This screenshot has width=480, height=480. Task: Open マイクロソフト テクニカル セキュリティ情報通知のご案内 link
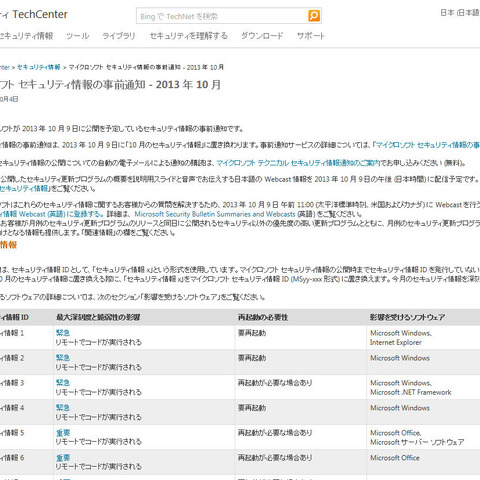click(x=298, y=163)
